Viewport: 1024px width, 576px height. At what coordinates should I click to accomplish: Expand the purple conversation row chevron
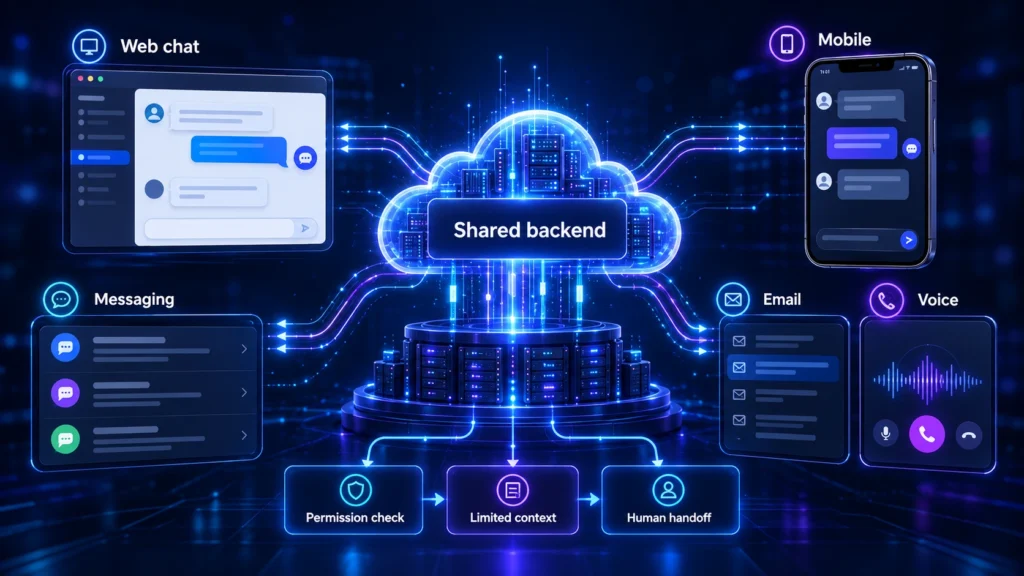[244, 392]
